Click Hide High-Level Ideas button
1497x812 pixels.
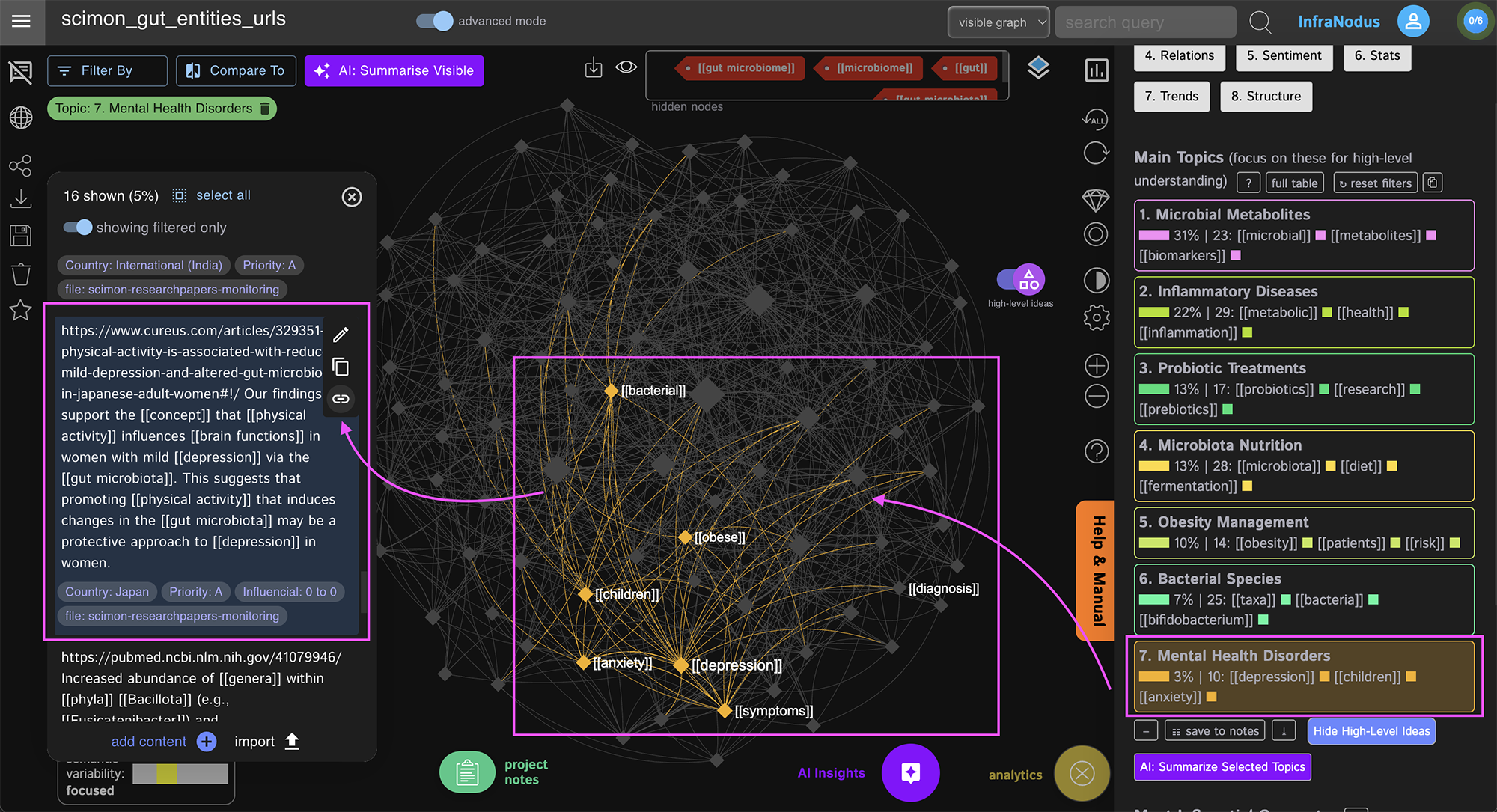1371,731
